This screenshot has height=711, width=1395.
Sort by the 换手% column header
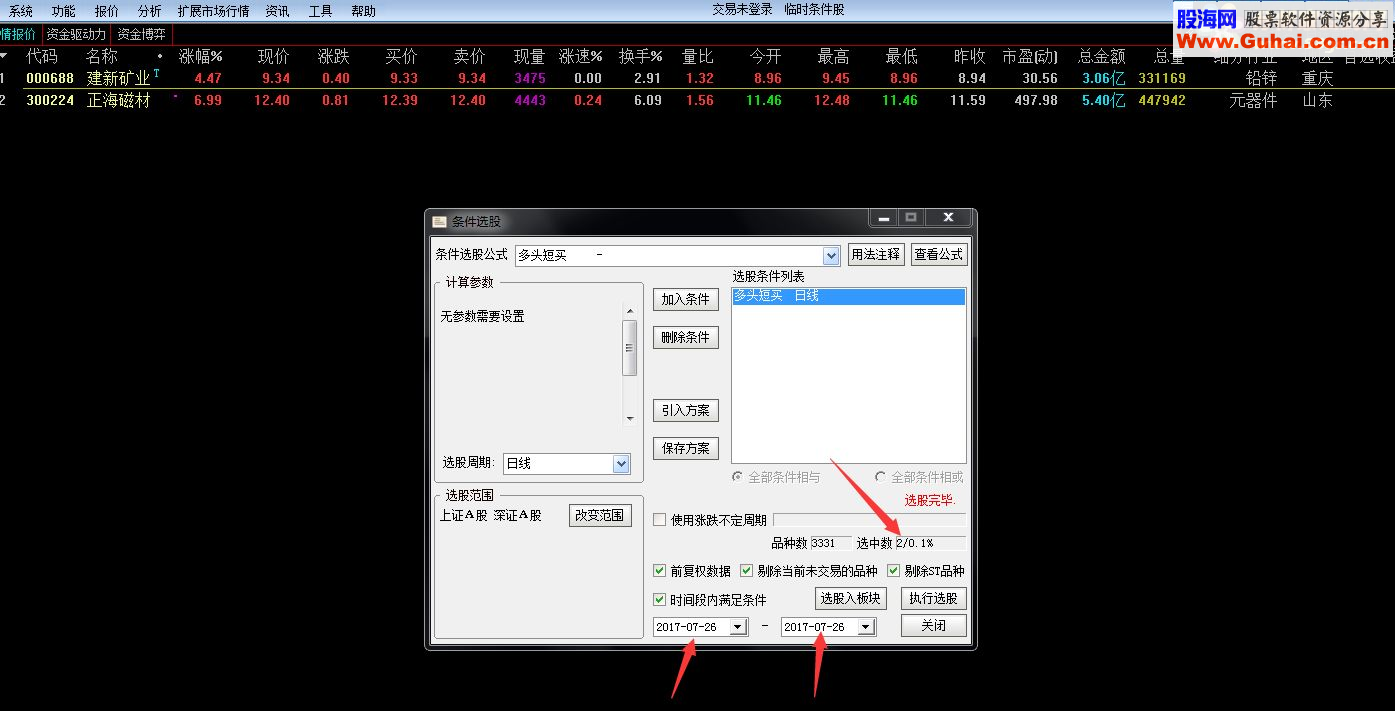click(x=640, y=57)
